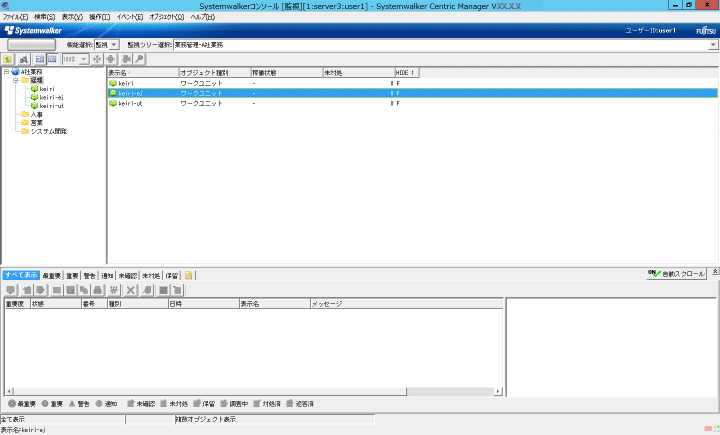Select keiri-ut in the tree
Viewport: 720px width, 435px height.
[x=51, y=106]
